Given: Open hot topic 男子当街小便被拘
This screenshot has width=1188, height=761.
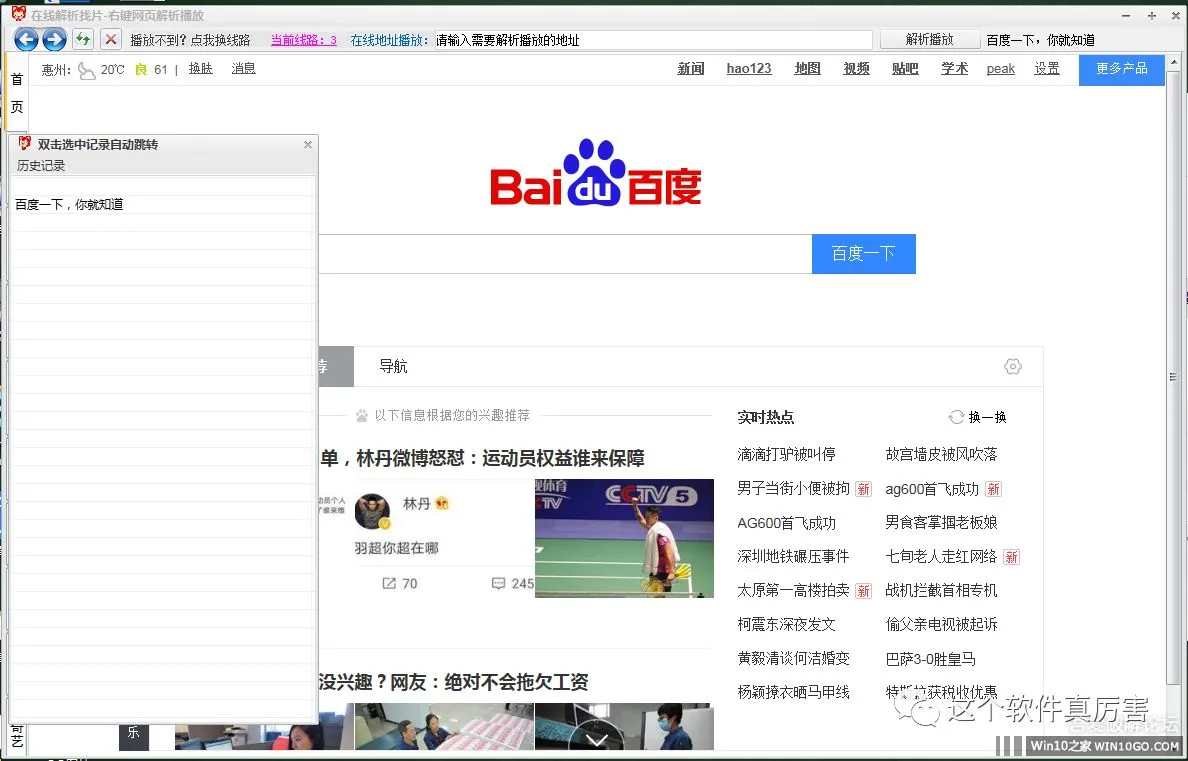Looking at the screenshot, I should pos(793,489).
